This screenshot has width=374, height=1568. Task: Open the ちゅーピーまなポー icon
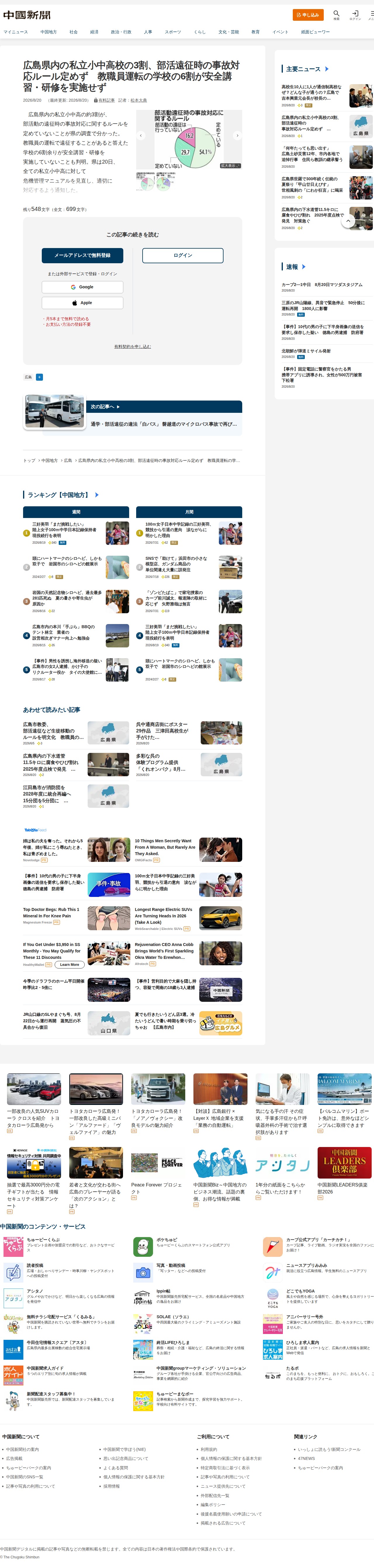[143, 1401]
